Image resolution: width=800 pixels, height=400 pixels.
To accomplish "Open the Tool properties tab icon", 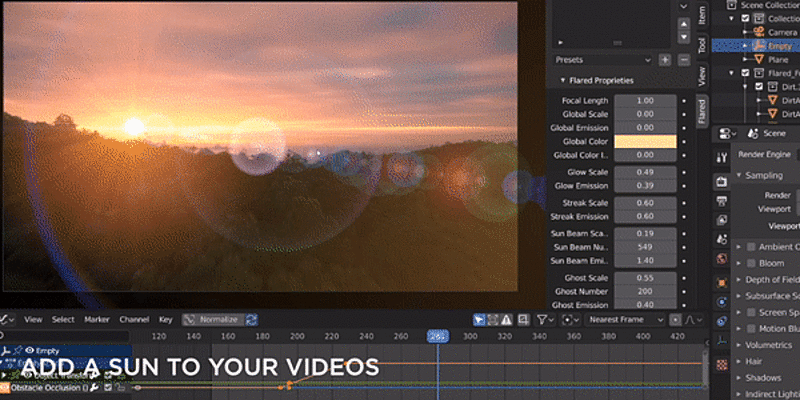I will click(721, 157).
